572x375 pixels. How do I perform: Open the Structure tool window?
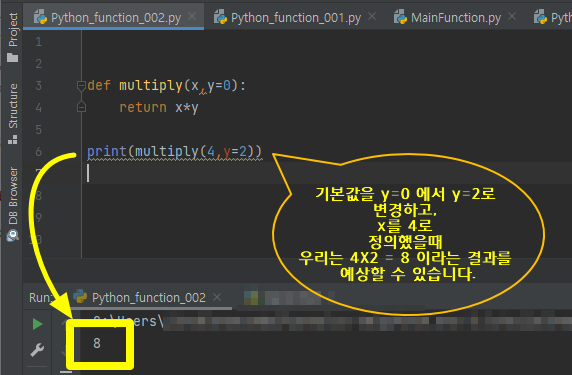tap(13, 113)
